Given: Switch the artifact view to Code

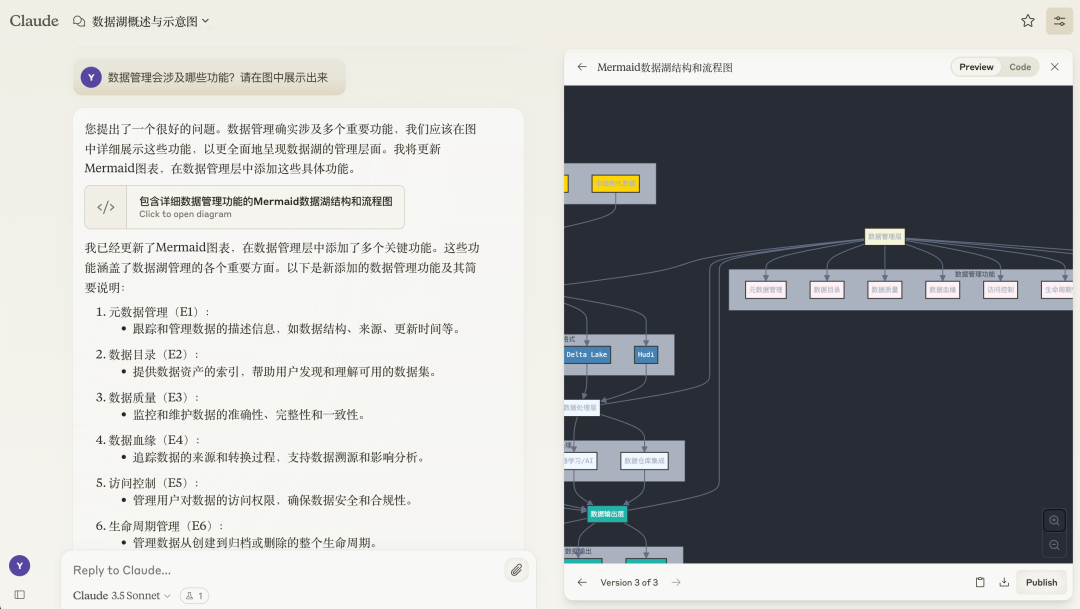Looking at the screenshot, I should pyautogui.click(x=1020, y=66).
